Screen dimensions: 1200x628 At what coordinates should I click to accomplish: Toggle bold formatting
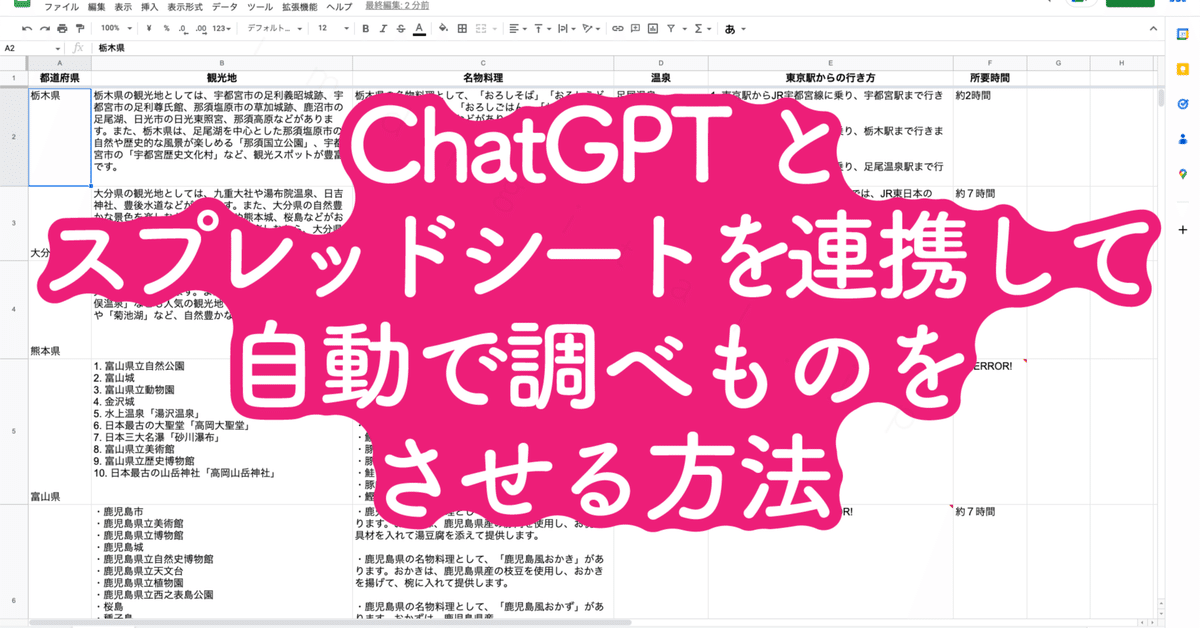366,28
